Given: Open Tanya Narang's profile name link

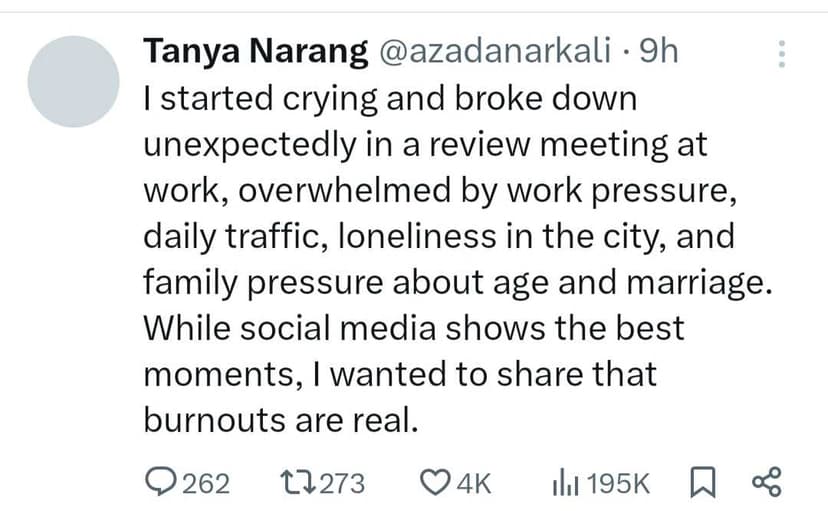Looking at the screenshot, I should coord(255,53).
